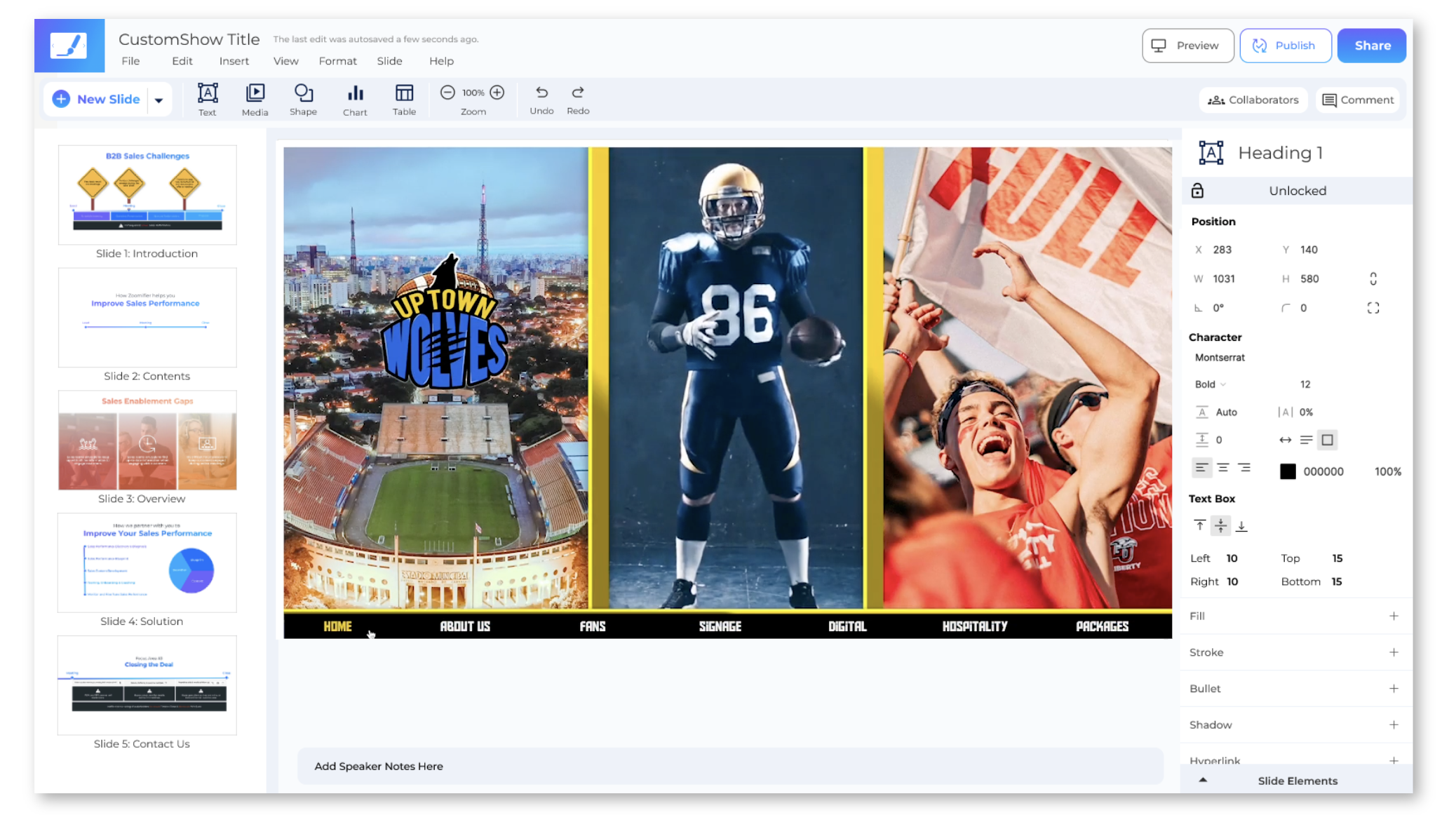Toggle bottom vertical alignment in Text Box
The width and height of the screenshot is (1456, 815).
(1241, 525)
